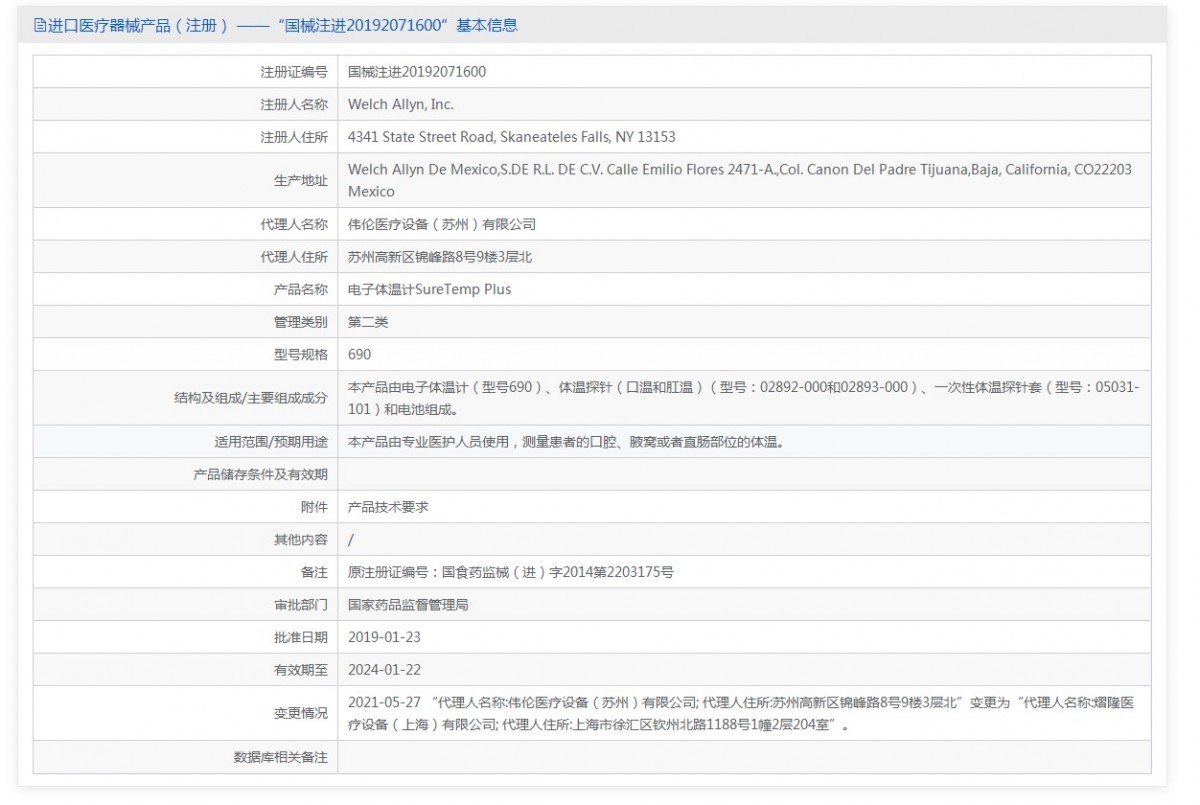Click the header title containing "基本信息"
The image size is (1200, 805).
click(x=282, y=26)
